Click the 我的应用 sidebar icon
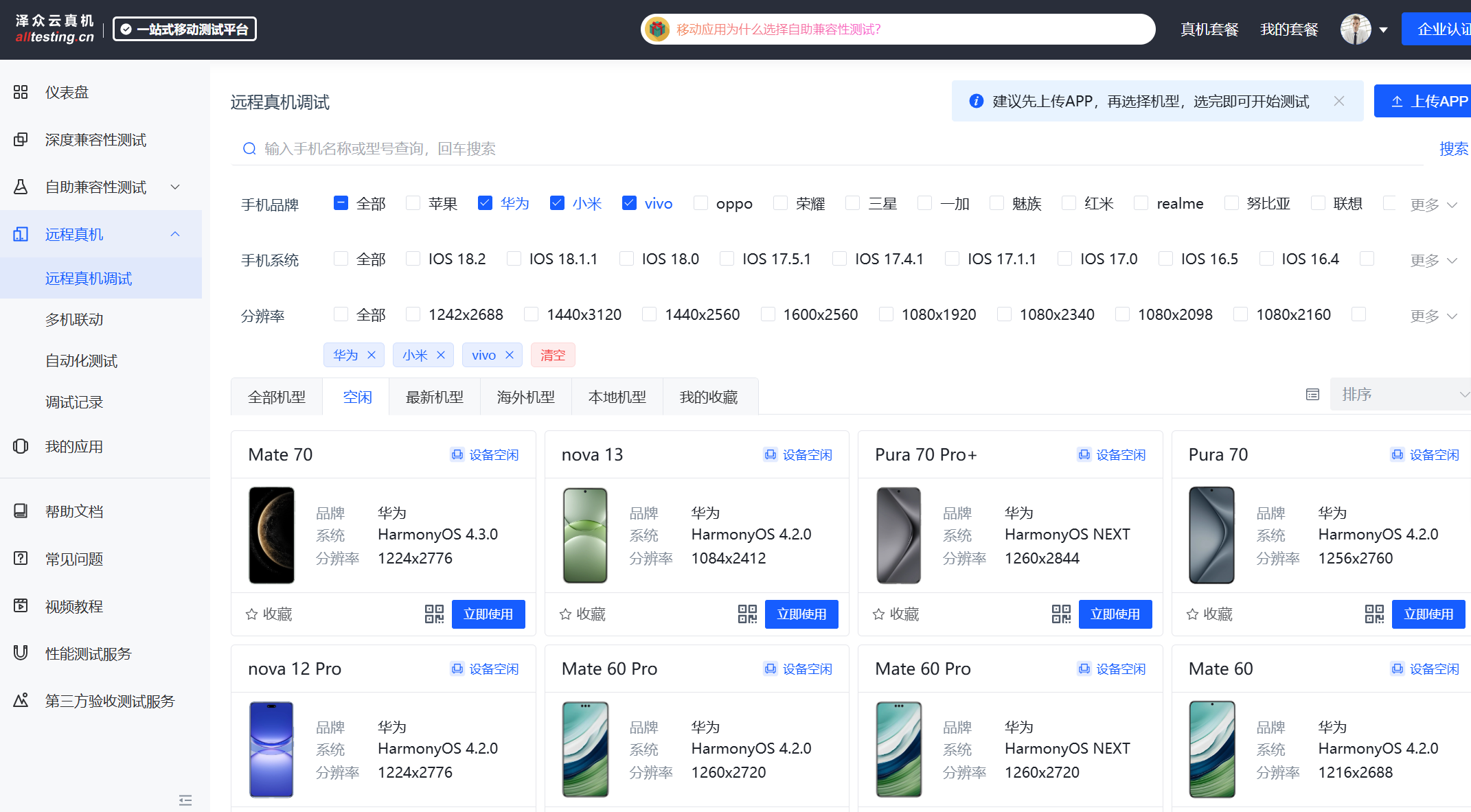This screenshot has height=812, width=1471. pos(21,446)
